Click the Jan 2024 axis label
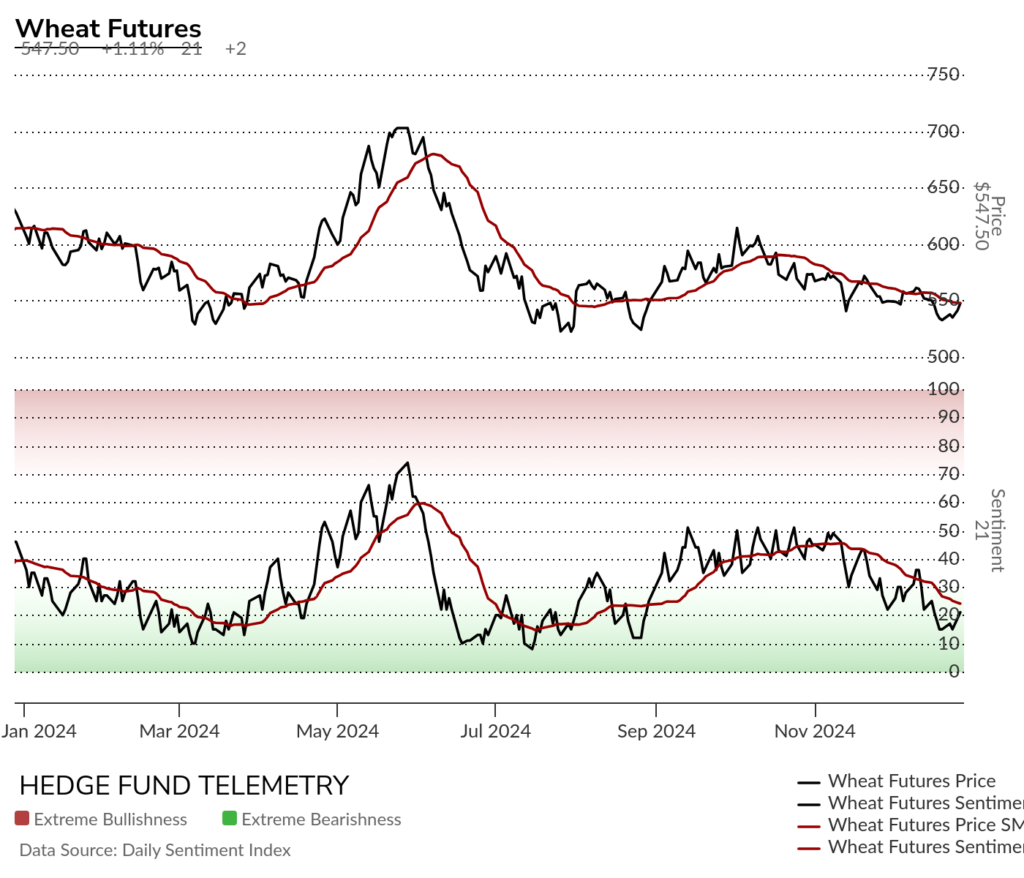The height and width of the screenshot is (878, 1024). [x=39, y=731]
